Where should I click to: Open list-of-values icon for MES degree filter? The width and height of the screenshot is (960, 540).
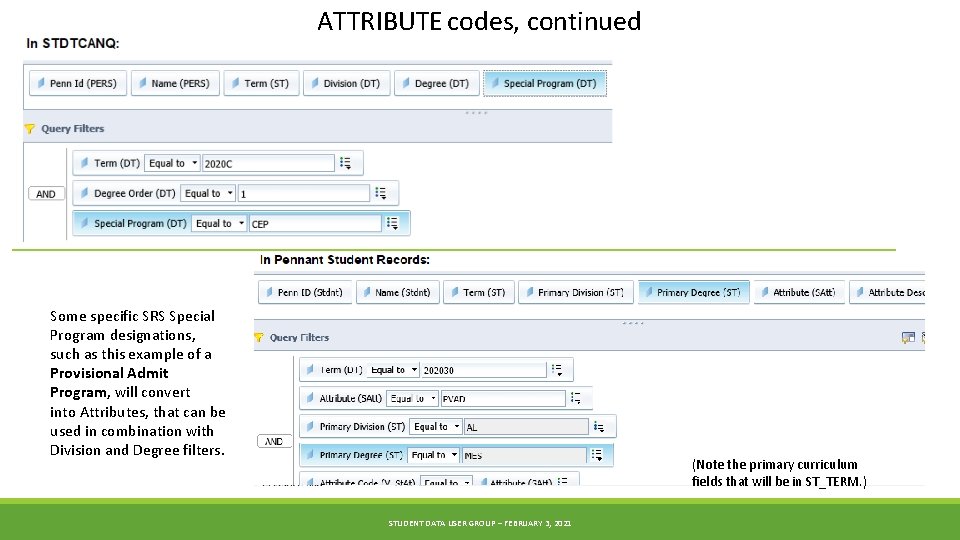[596, 454]
